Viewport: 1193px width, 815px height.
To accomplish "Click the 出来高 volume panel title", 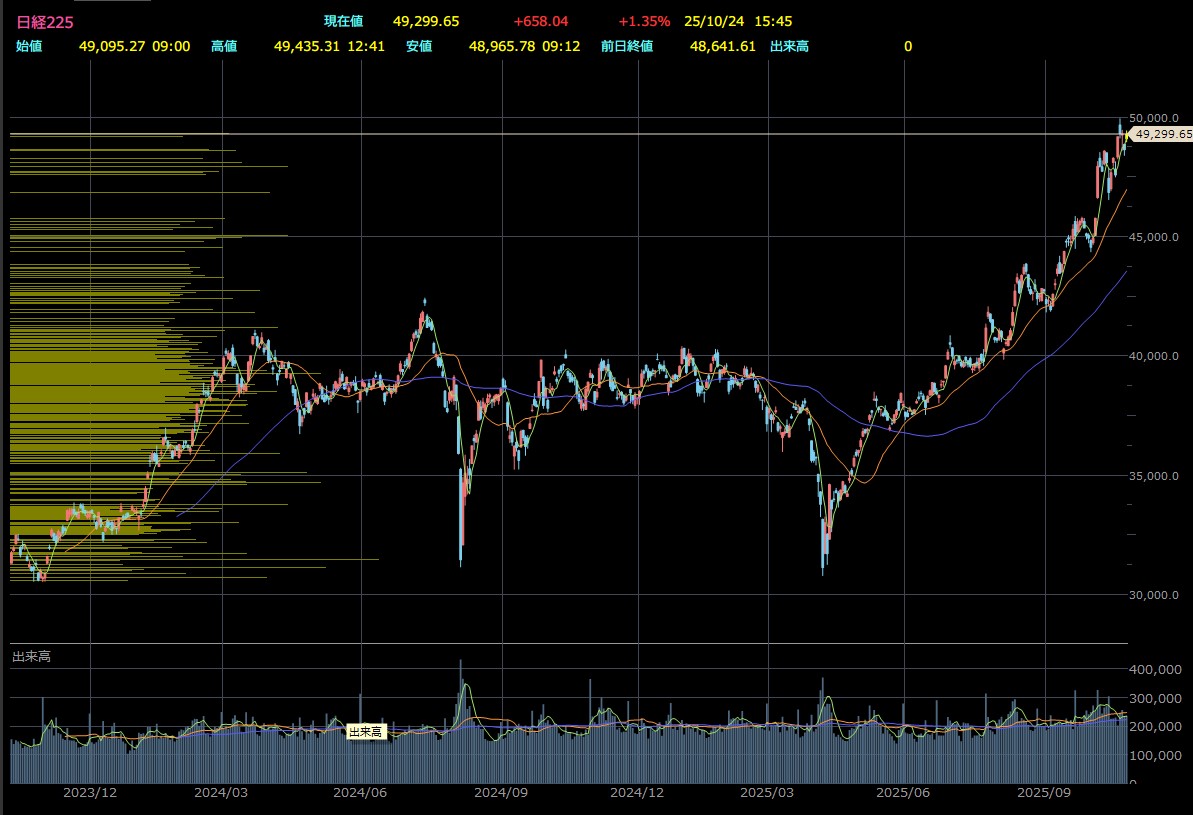I will click(x=31, y=656).
